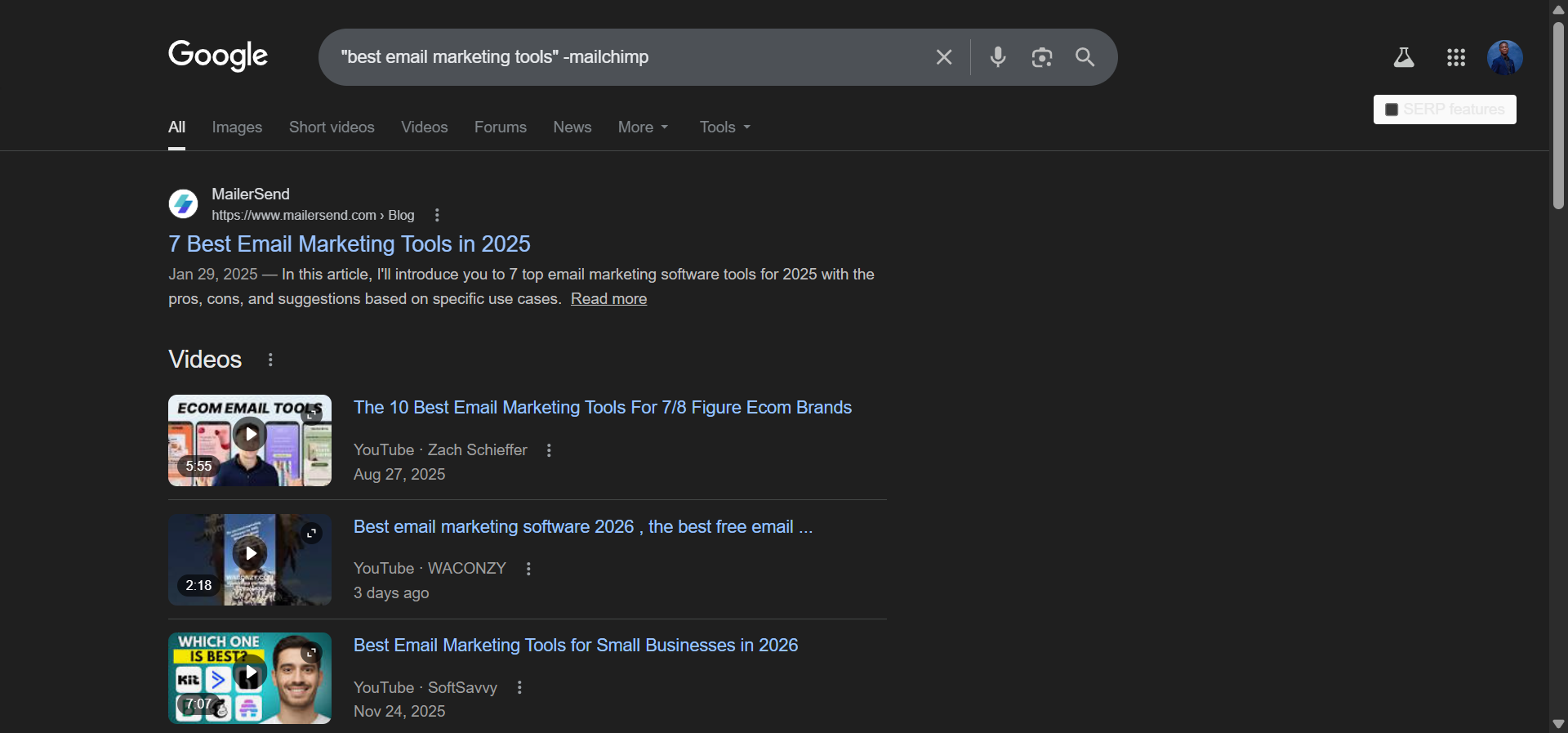Click 'YouTube · SoftSavvy' source text
Image resolution: width=1568 pixels, height=733 pixels.
[x=425, y=688]
